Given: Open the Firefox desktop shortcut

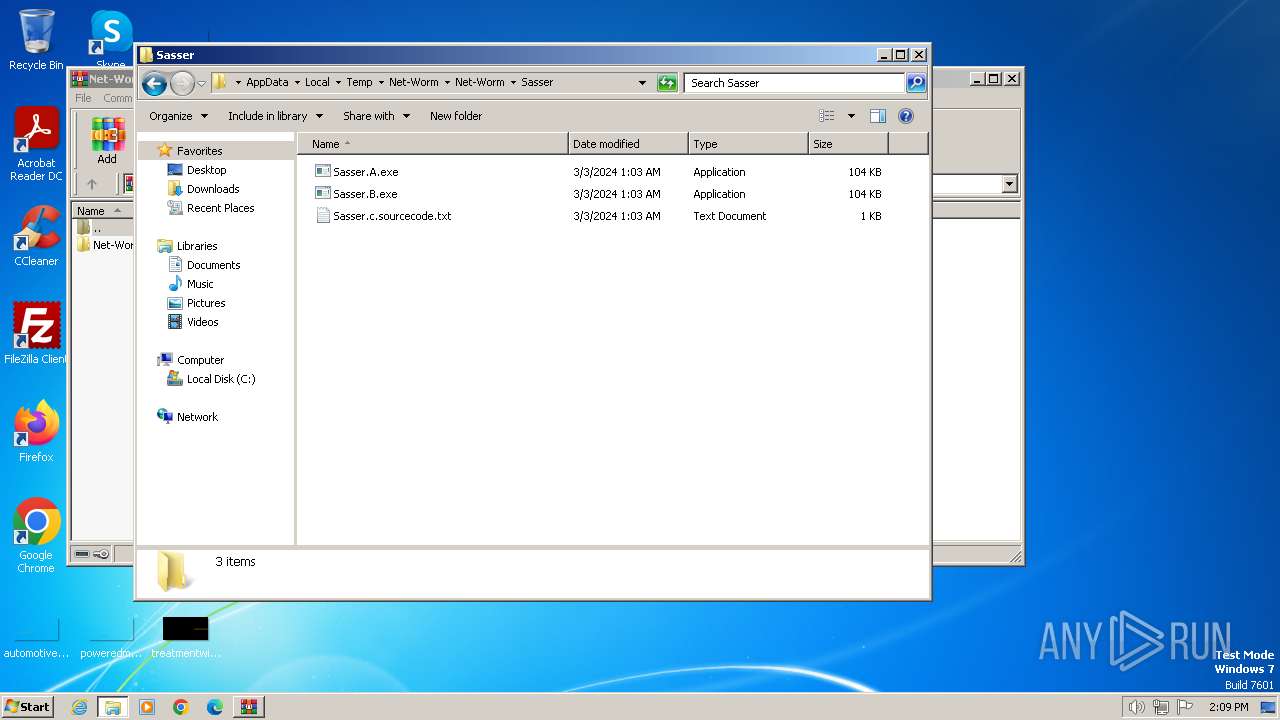Looking at the screenshot, I should [36, 431].
